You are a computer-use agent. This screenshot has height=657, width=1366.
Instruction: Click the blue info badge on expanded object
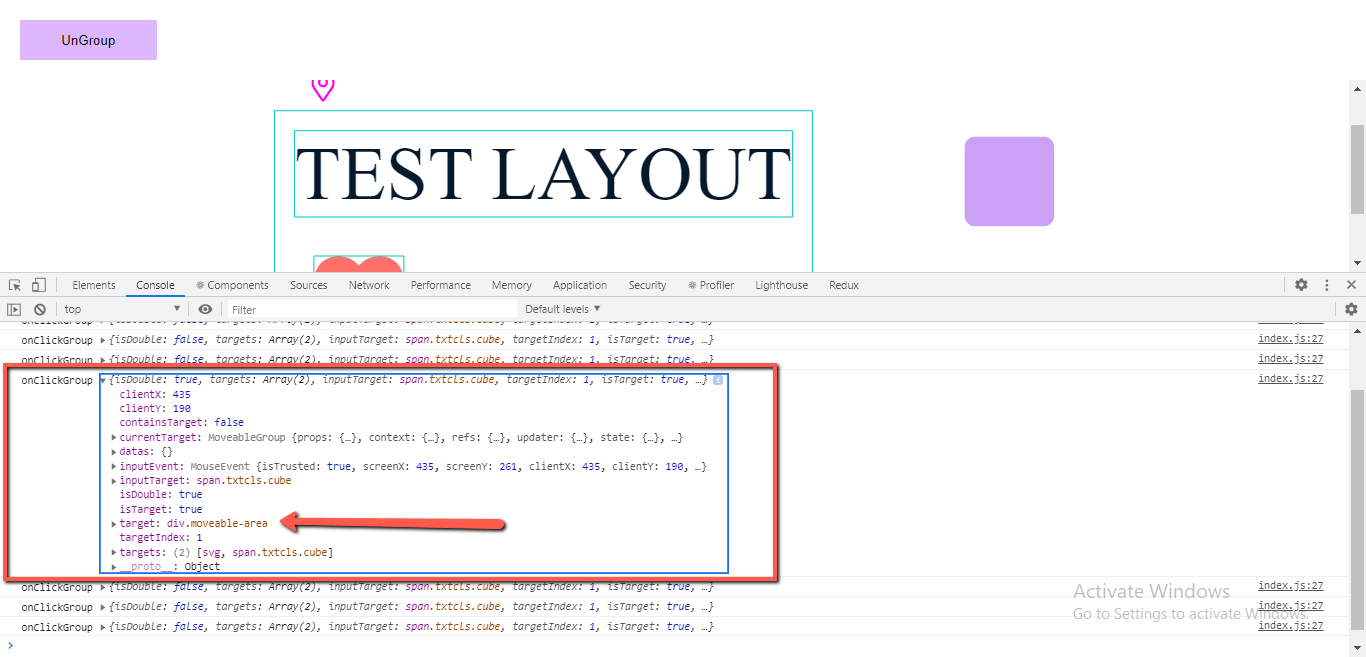coord(717,380)
